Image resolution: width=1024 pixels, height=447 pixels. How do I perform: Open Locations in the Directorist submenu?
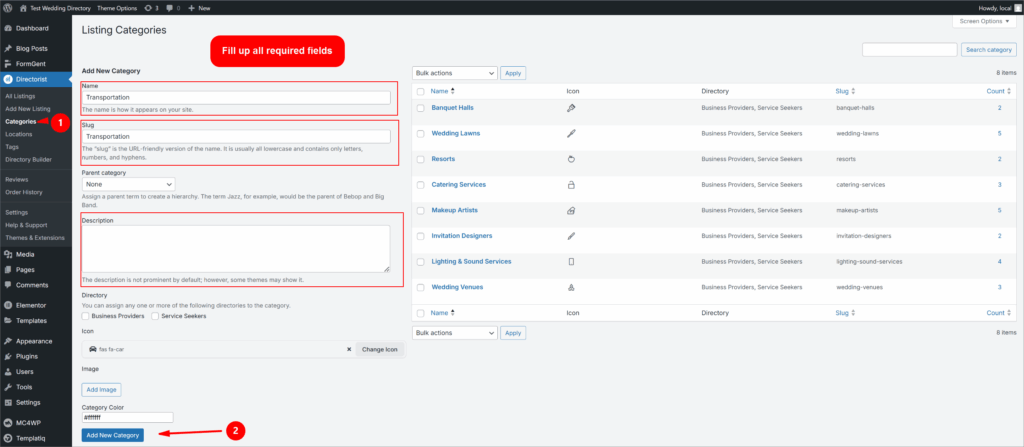(x=18, y=134)
